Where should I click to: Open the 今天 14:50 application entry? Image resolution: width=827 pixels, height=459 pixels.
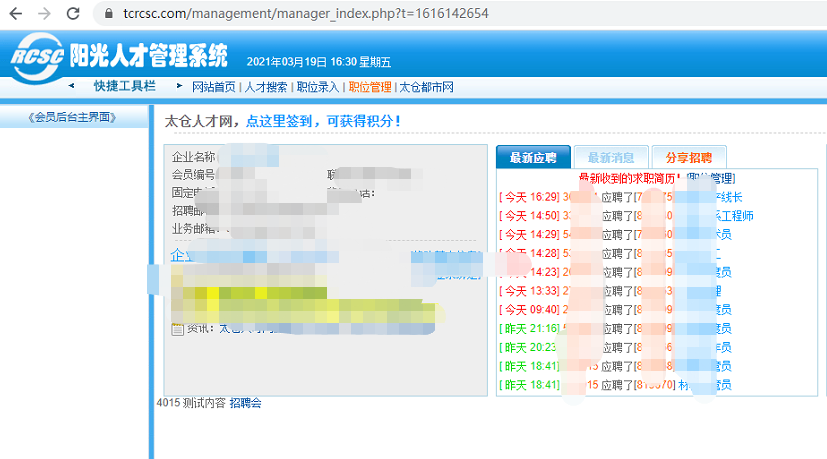click(x=626, y=216)
